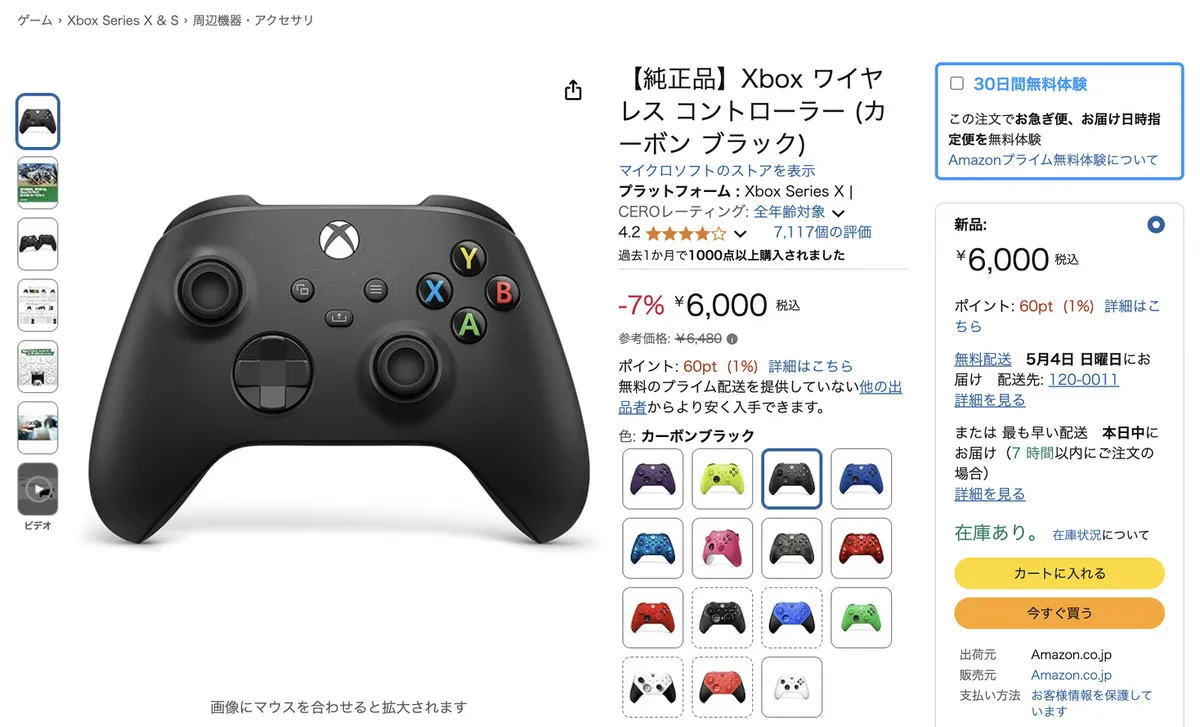Select the 新品 radio button

click(1156, 225)
